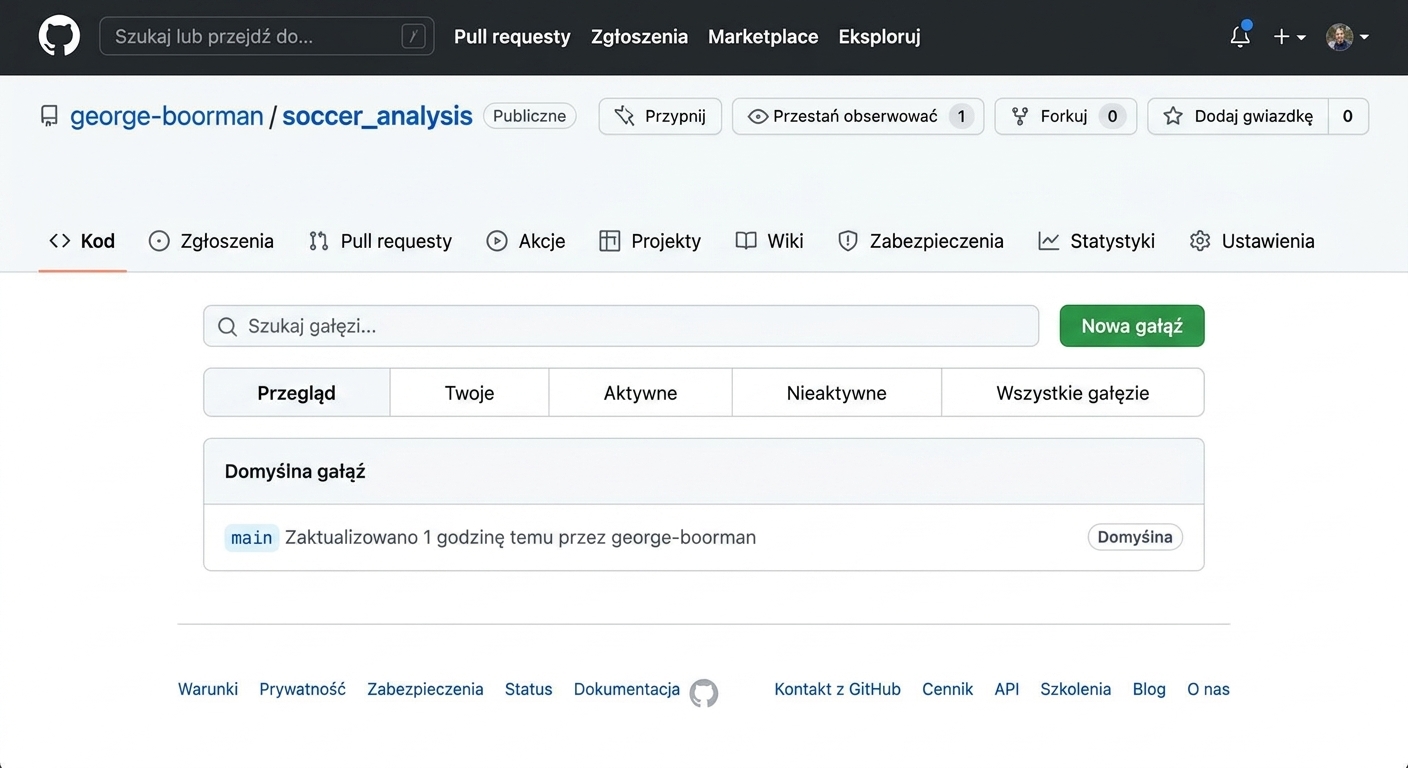
Task: Go to Marketplace
Action: pyautogui.click(x=763, y=37)
